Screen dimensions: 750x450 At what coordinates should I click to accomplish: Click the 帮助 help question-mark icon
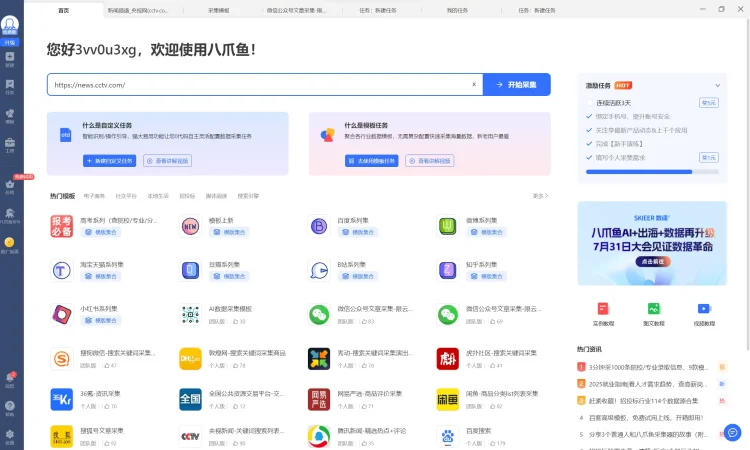(10, 406)
